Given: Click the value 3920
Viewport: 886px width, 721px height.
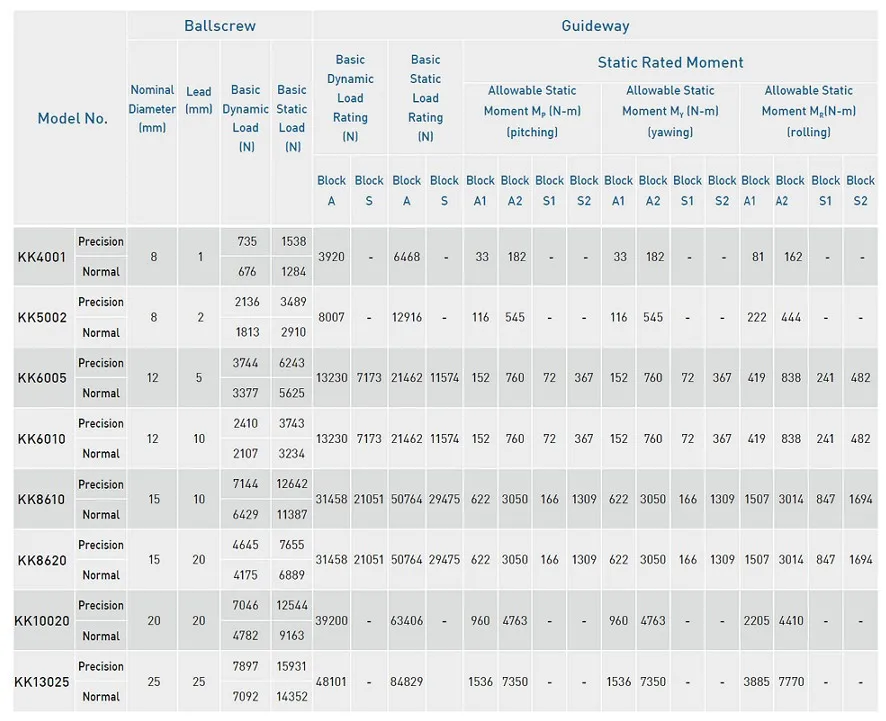Looking at the screenshot, I should pyautogui.click(x=331, y=257).
